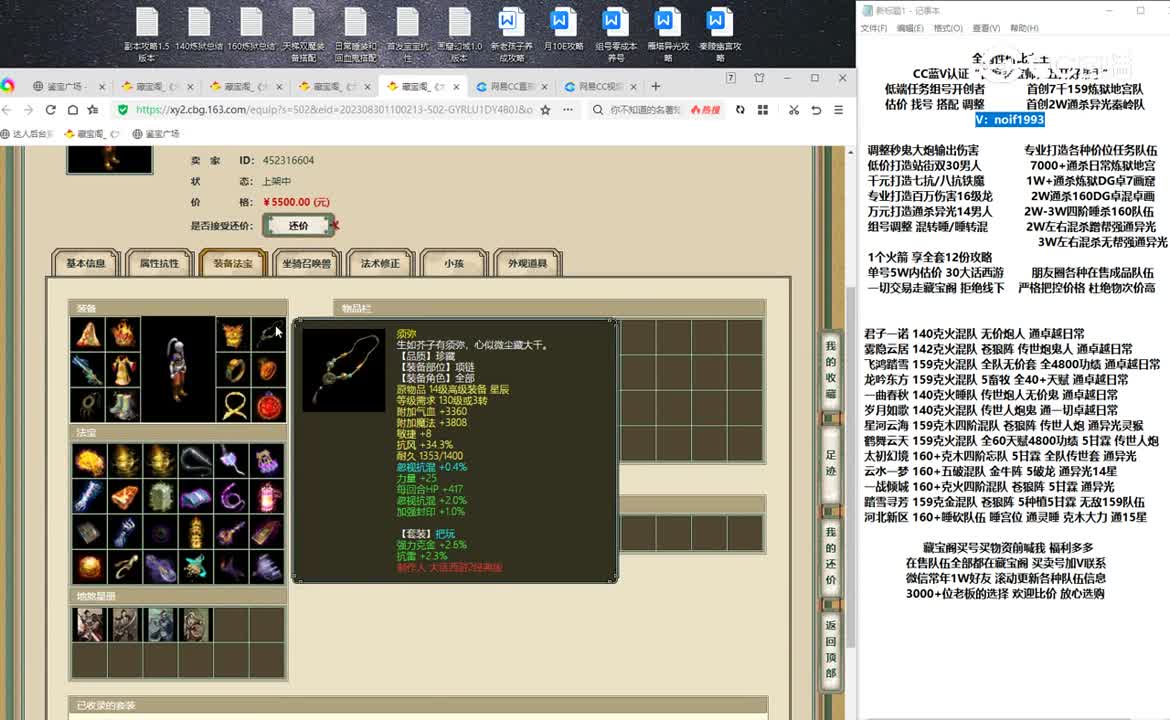Select the 装备法宝 tab
The height and width of the screenshot is (720, 1170).
point(233,263)
